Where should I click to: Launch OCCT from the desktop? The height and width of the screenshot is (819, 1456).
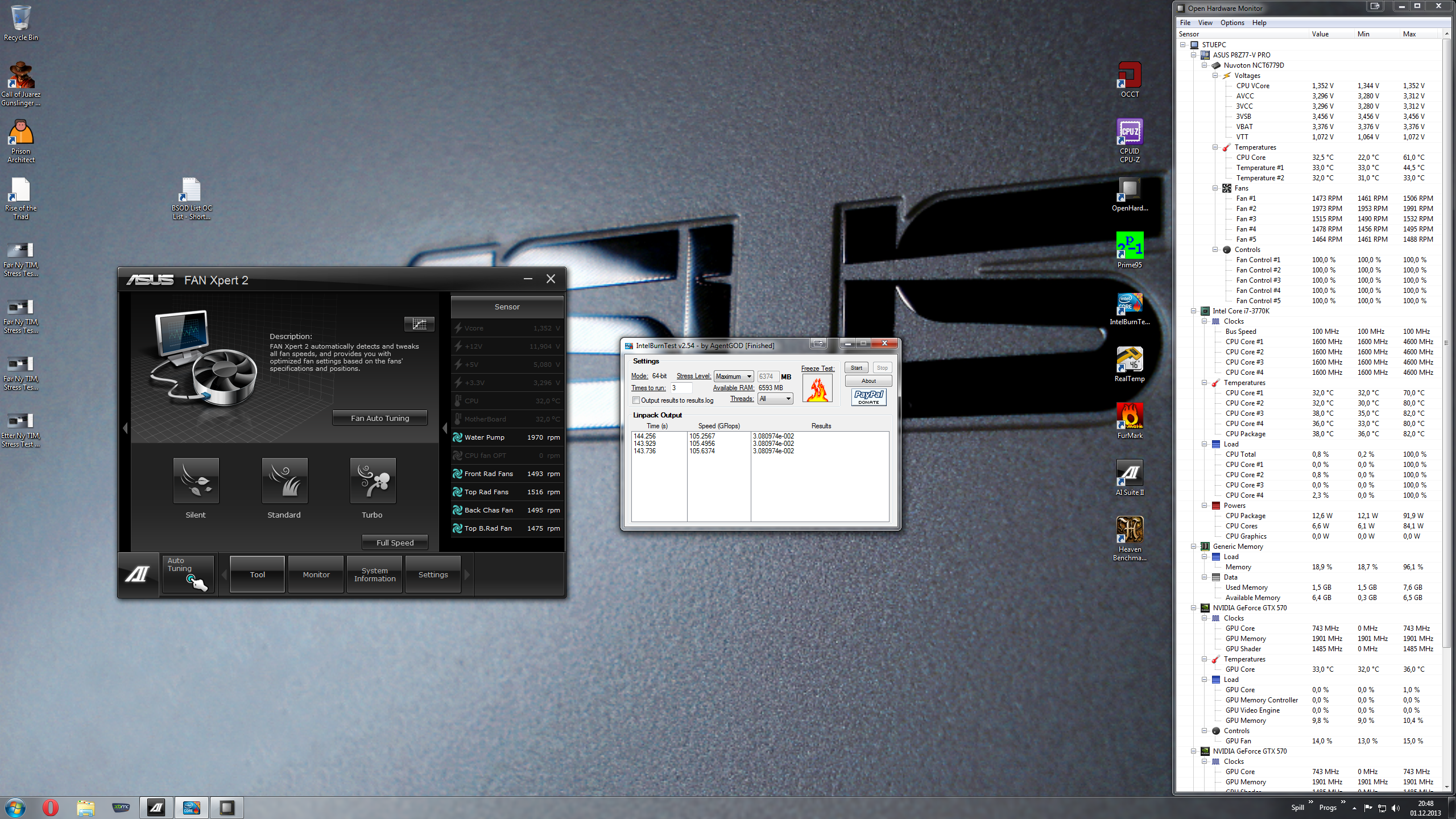click(x=1130, y=80)
